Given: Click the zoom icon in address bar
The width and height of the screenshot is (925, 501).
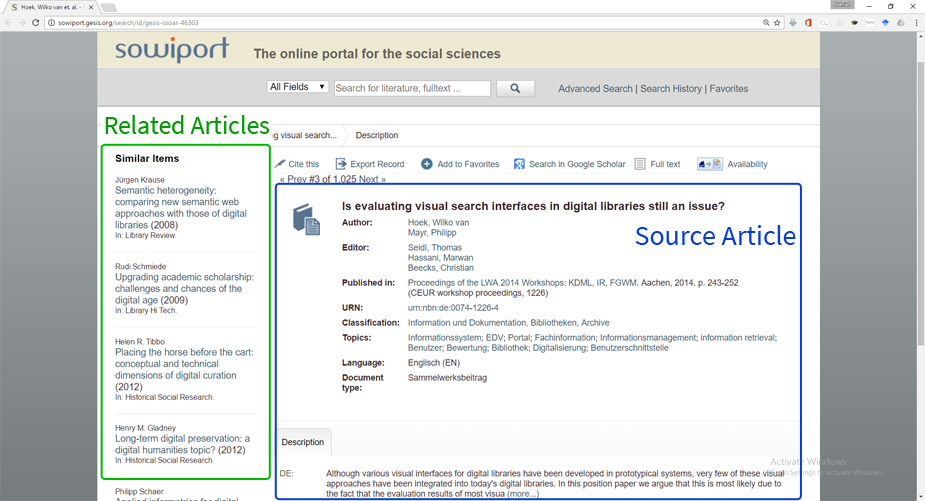Looking at the screenshot, I should coord(766,22).
